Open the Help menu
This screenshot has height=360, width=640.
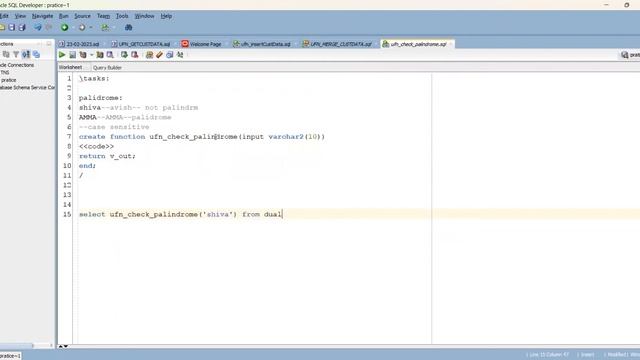click(x=166, y=16)
